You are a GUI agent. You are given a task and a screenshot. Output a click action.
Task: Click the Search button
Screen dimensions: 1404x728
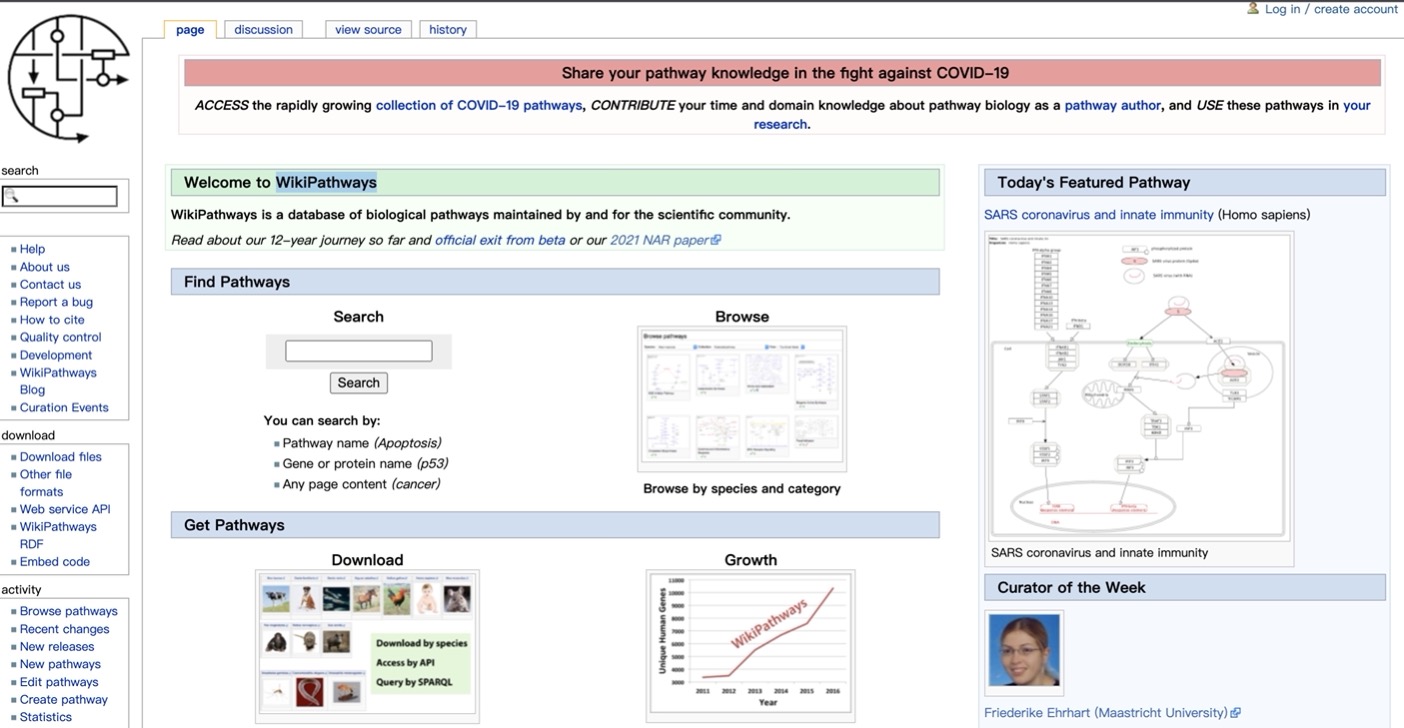[x=359, y=383]
